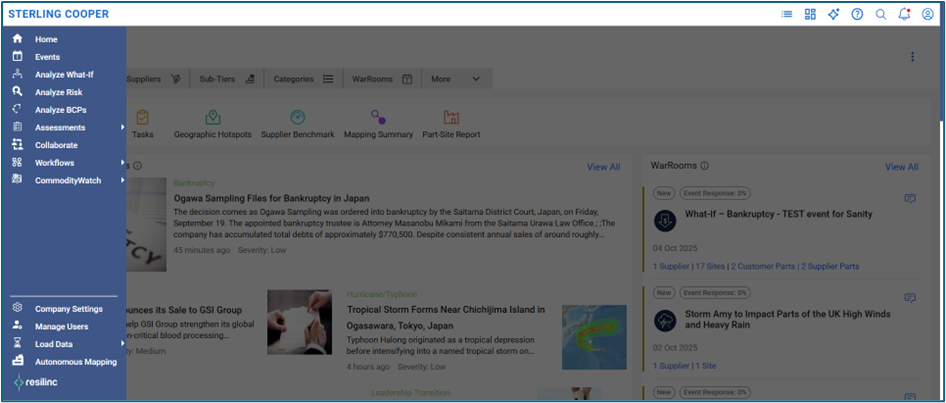Open Mapping Summary shortcut
Viewport: 946px width, 403px height.
pos(378,124)
